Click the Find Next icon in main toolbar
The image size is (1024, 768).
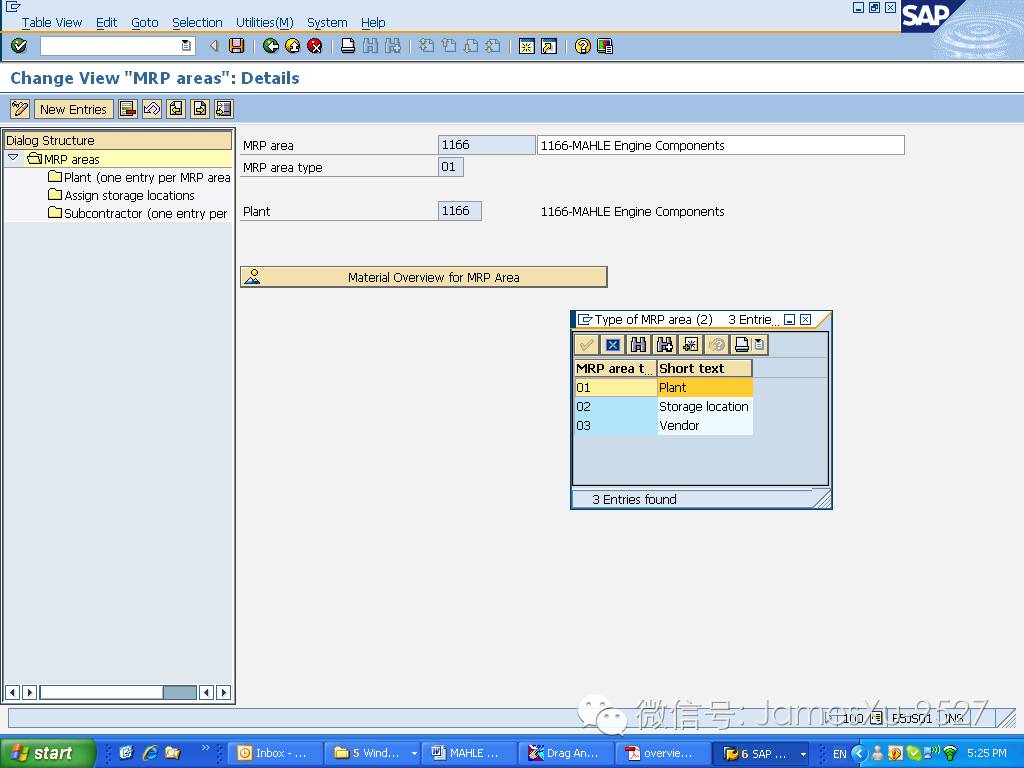(392, 46)
